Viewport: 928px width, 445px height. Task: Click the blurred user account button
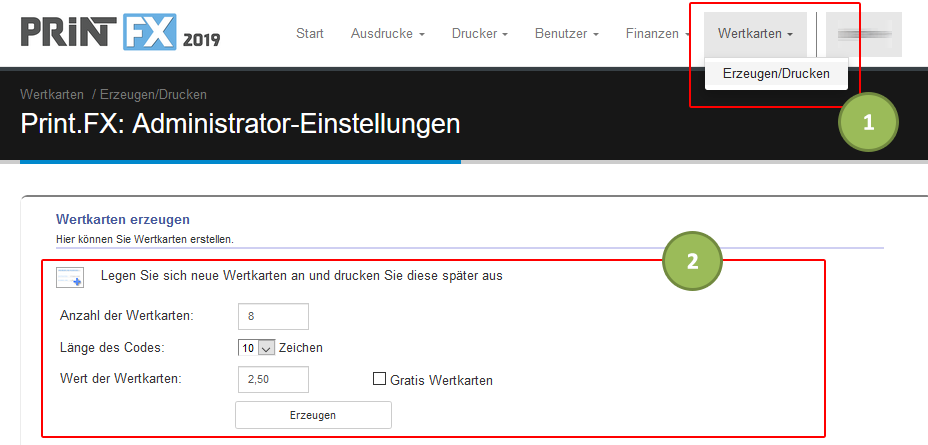click(x=864, y=34)
